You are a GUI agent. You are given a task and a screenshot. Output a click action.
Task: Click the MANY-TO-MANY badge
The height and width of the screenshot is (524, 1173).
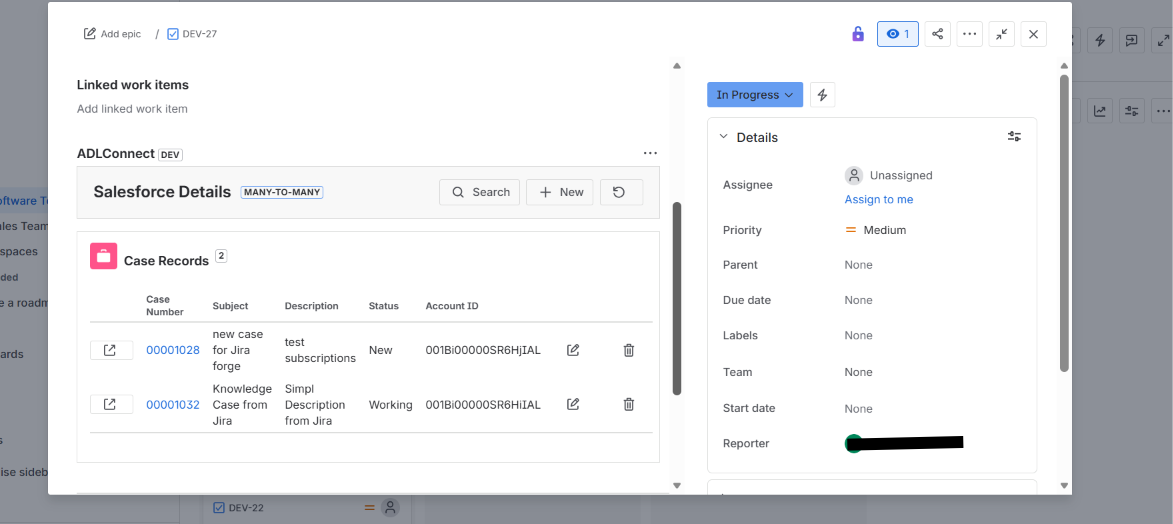(x=282, y=192)
